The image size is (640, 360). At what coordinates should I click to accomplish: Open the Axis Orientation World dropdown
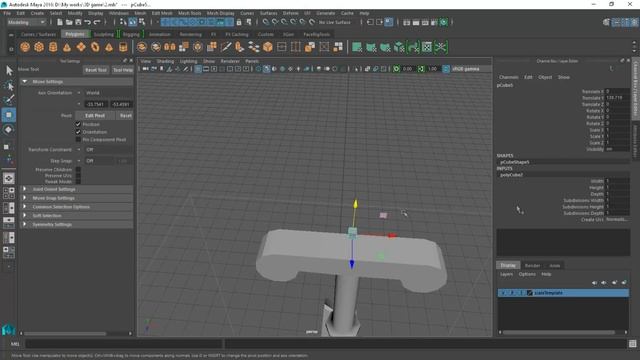(108, 93)
